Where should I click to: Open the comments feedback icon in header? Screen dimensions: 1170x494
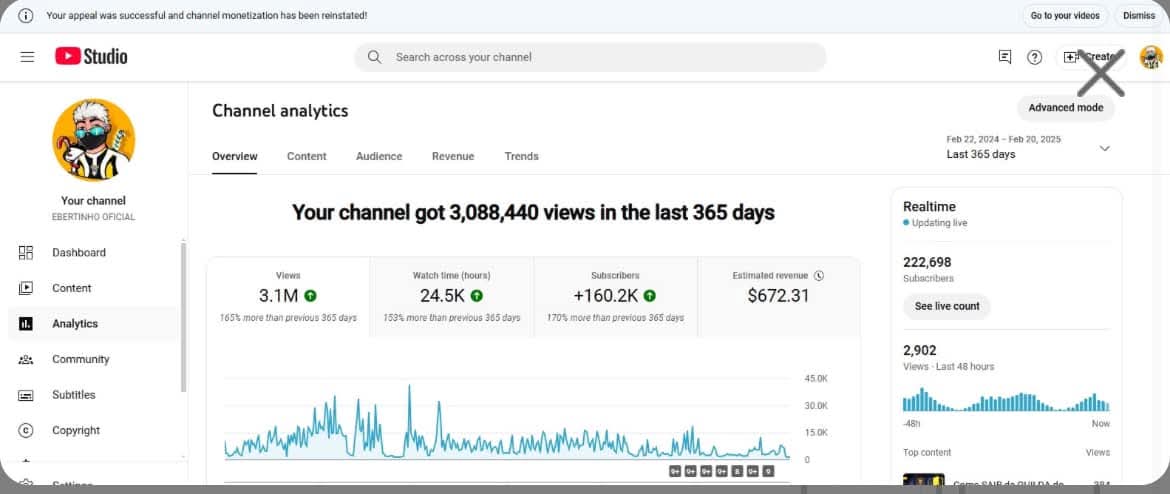pyautogui.click(x=1005, y=57)
